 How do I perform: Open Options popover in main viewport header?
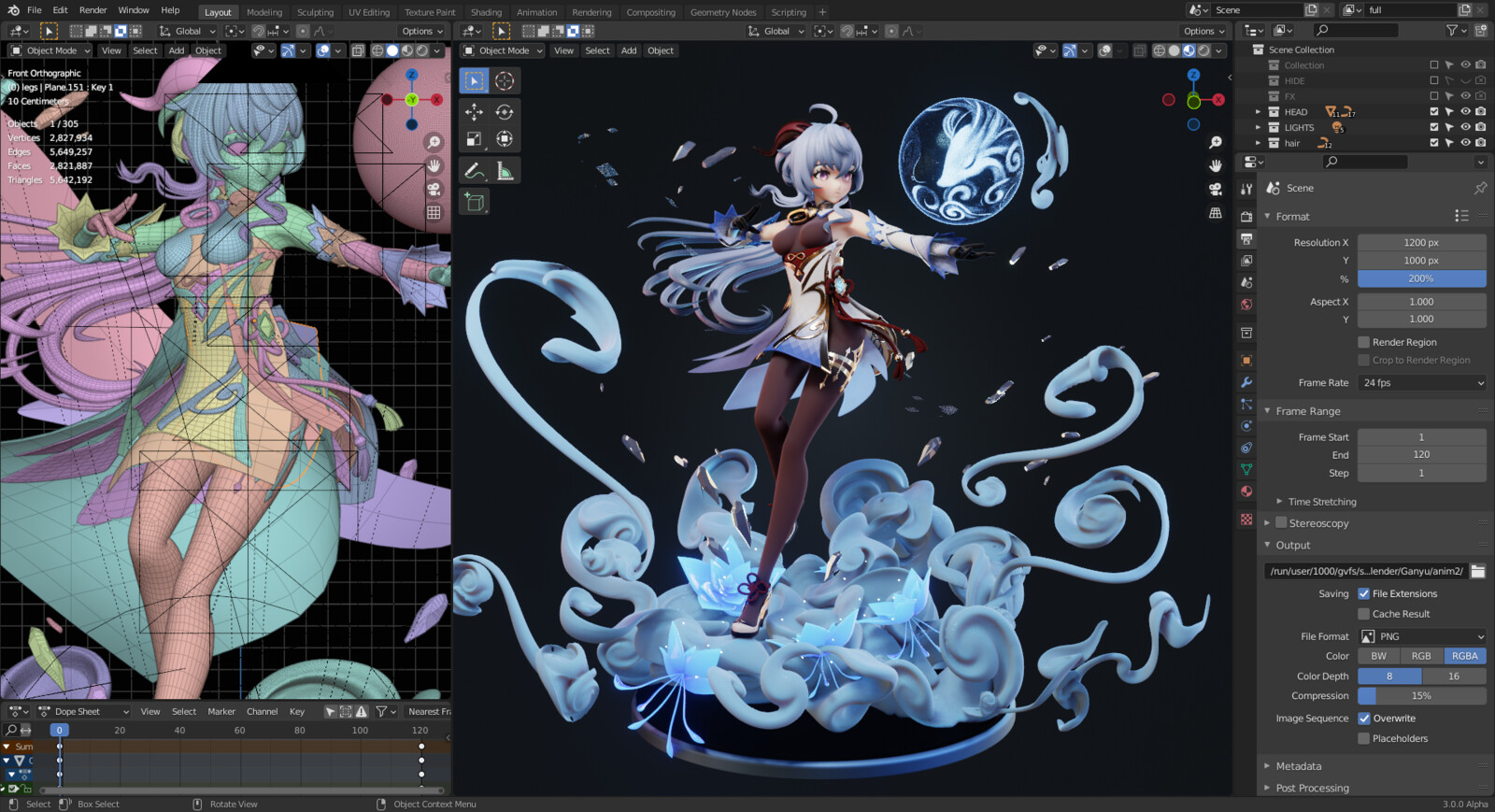(x=1203, y=31)
